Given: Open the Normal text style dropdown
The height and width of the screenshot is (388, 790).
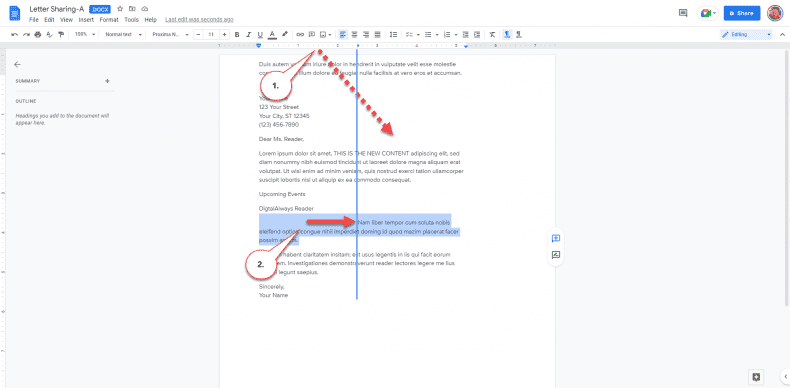Looking at the screenshot, I should click(123, 34).
